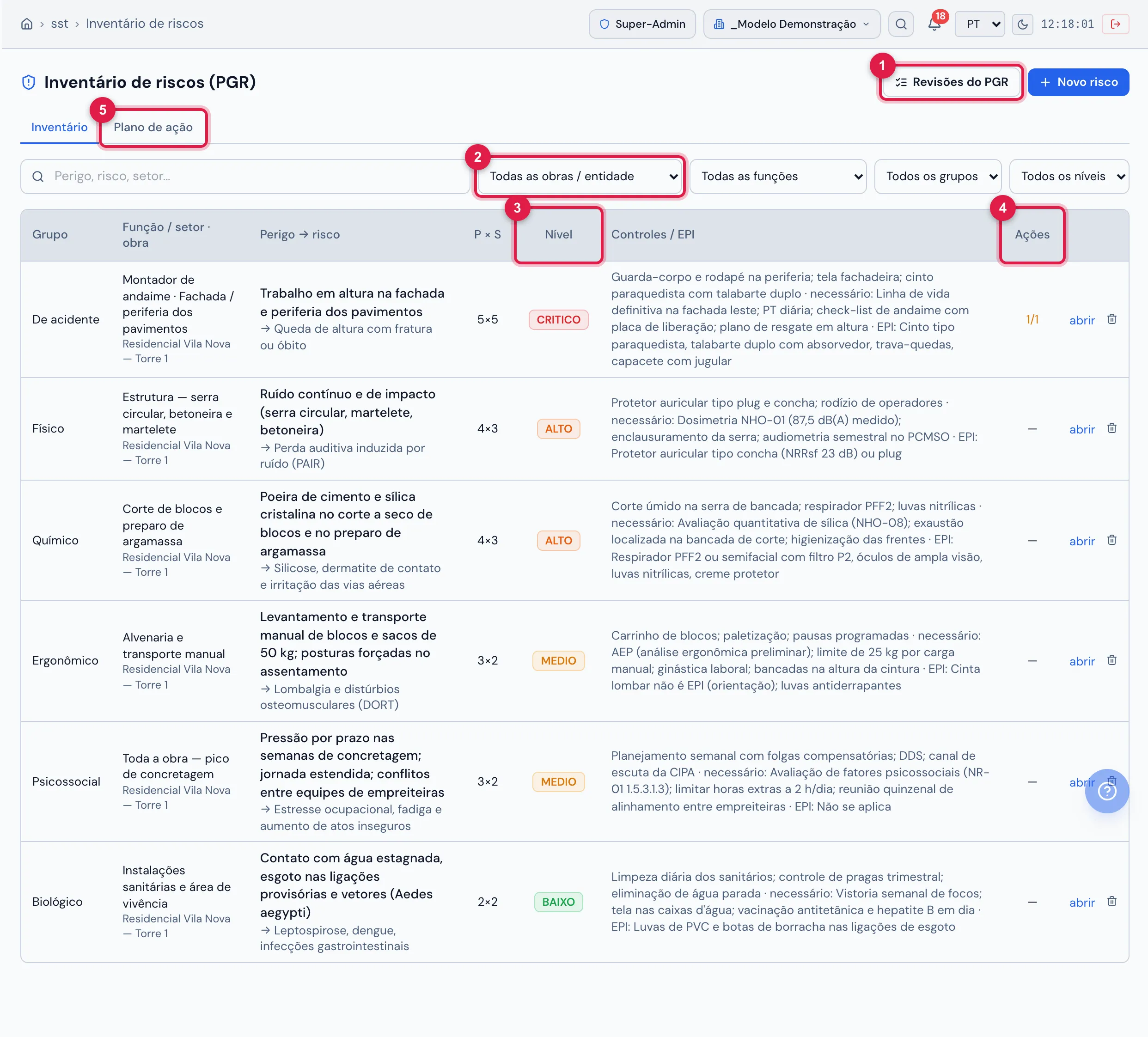Delete the Físico risk row
The height and width of the screenshot is (1037, 1148).
(x=1111, y=428)
